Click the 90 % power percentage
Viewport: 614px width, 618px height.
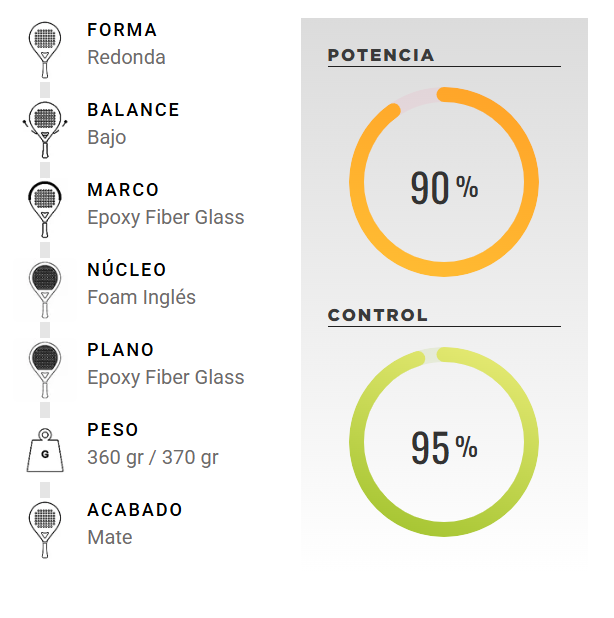click(444, 188)
